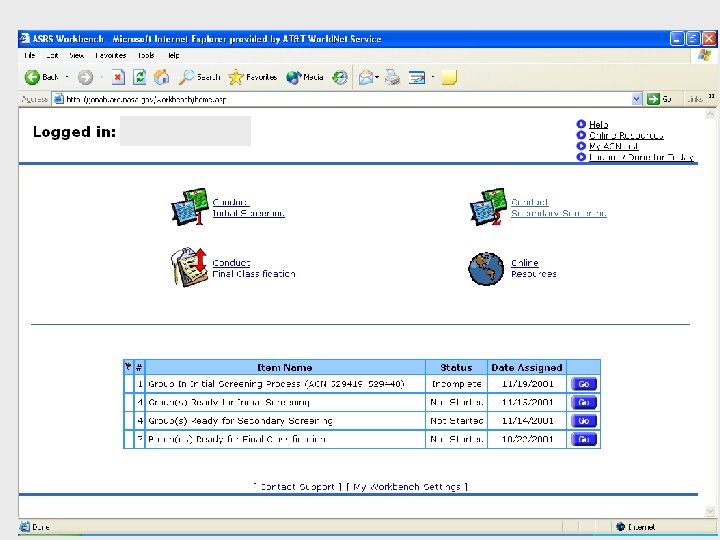
Task: Follow the Conduct Secondary Screening link
Action: [x=559, y=208]
